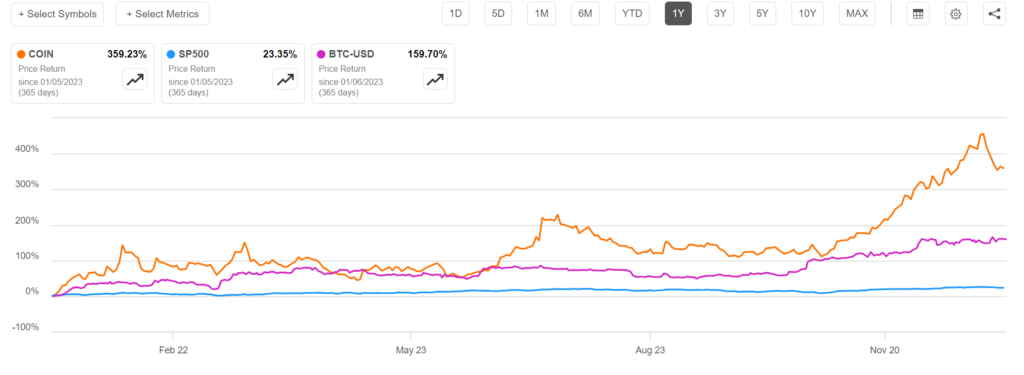The height and width of the screenshot is (375, 1024).
Task: Switch to the 1D time range
Action: coord(455,14)
